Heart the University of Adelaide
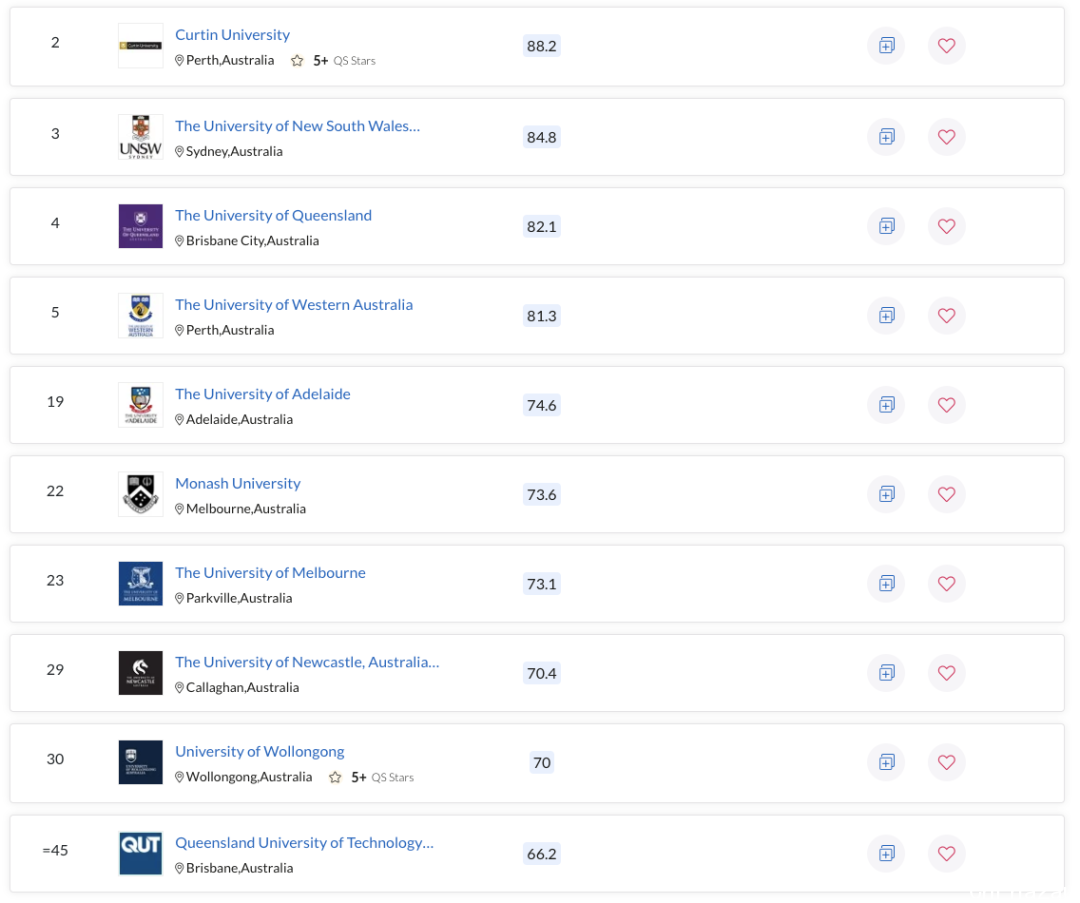This screenshot has width=1080, height=903. 946,405
